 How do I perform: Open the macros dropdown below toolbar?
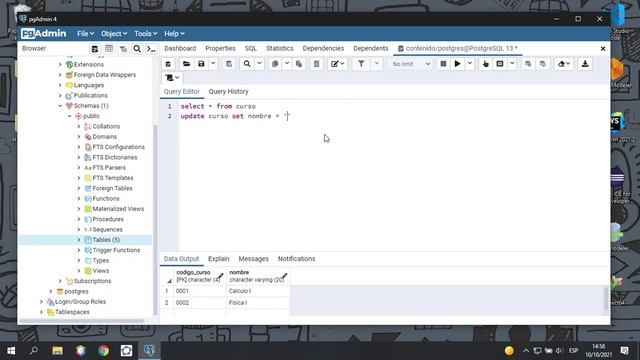tap(172, 78)
